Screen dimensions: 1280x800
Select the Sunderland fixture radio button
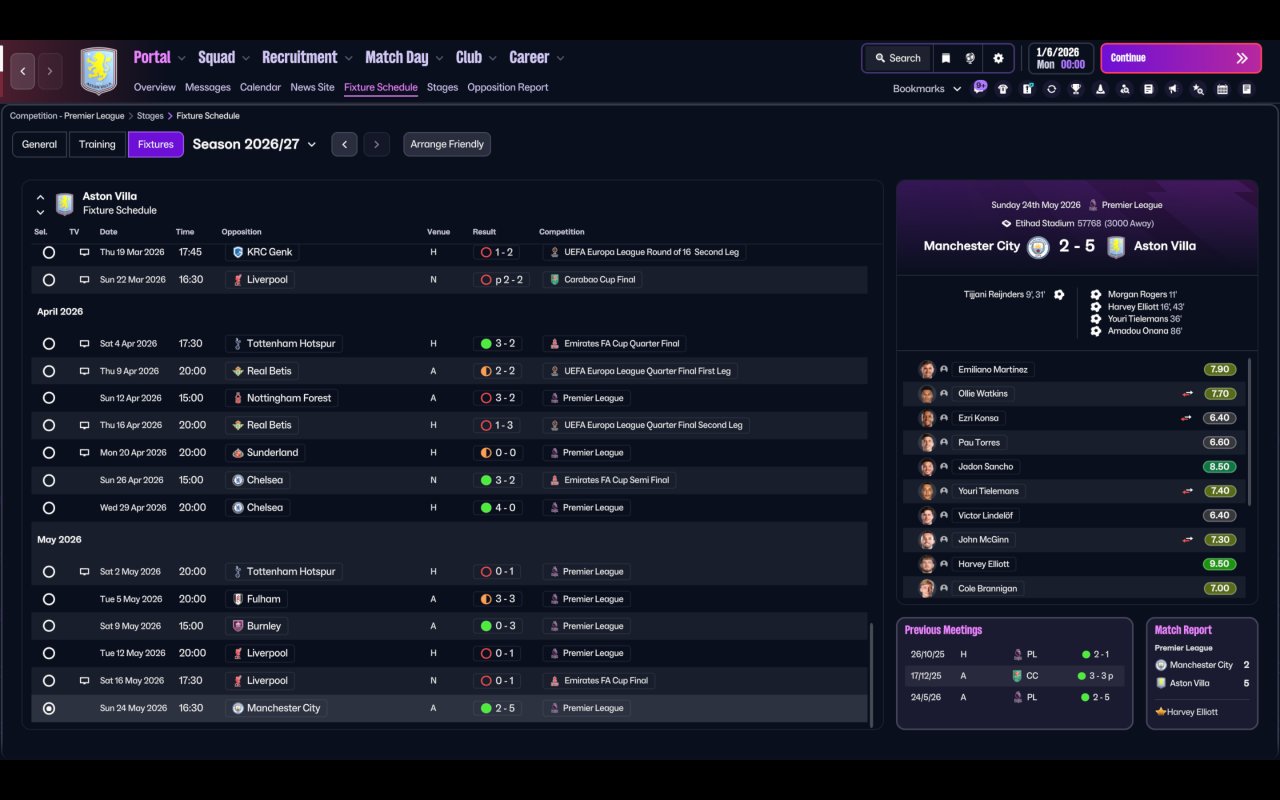pos(49,453)
